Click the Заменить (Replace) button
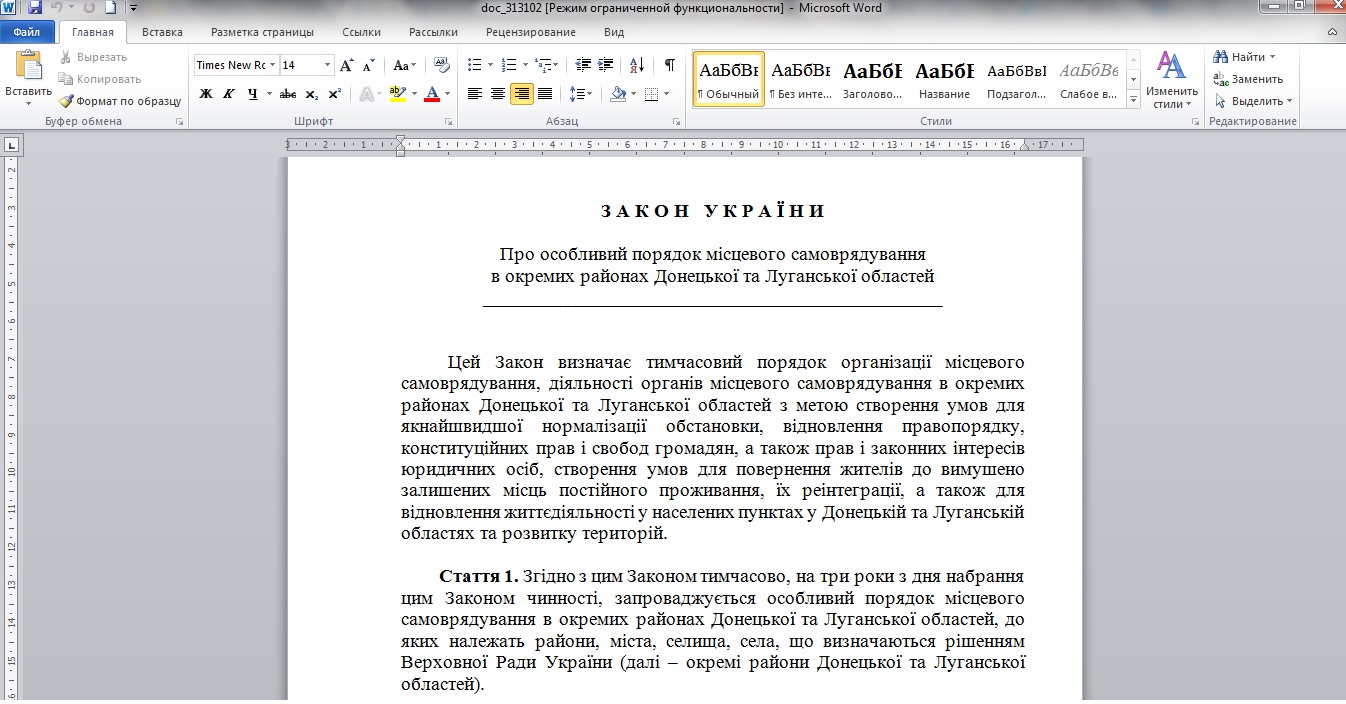The image size is (1346, 704). [1248, 79]
